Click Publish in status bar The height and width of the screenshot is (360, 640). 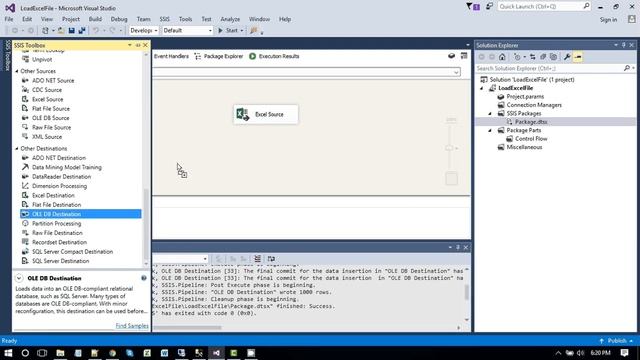click(x=617, y=340)
